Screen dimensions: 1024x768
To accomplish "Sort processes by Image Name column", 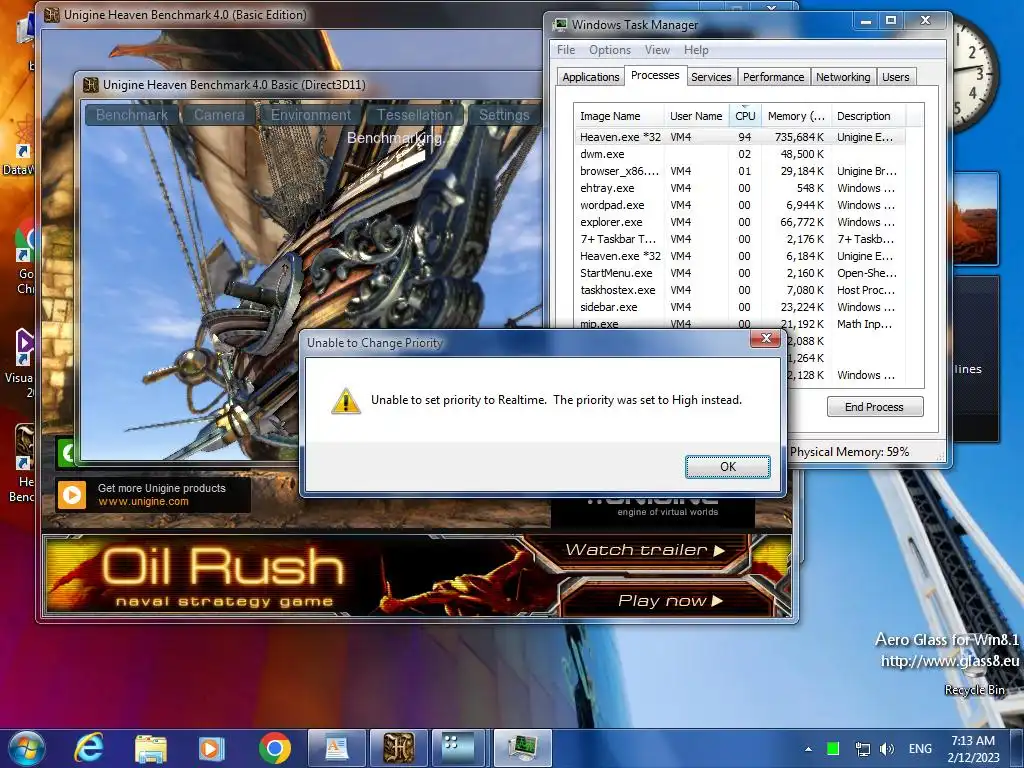I will coord(618,116).
